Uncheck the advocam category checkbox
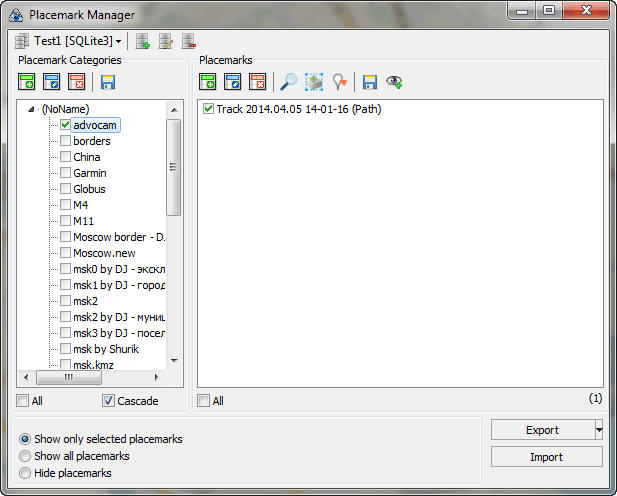 tap(65, 125)
